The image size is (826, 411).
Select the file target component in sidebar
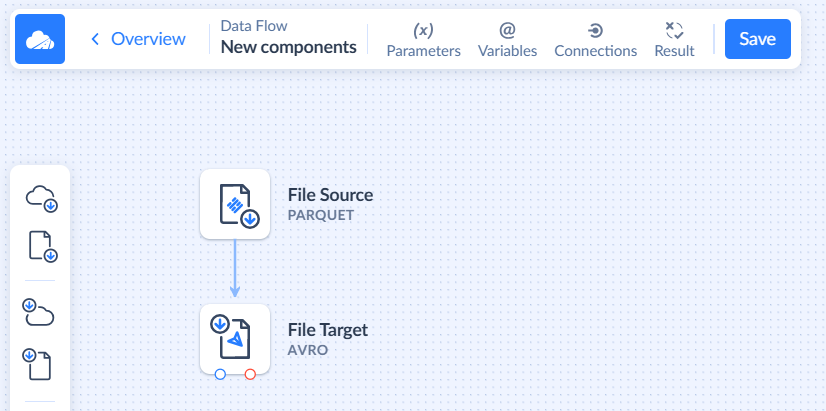[37, 364]
